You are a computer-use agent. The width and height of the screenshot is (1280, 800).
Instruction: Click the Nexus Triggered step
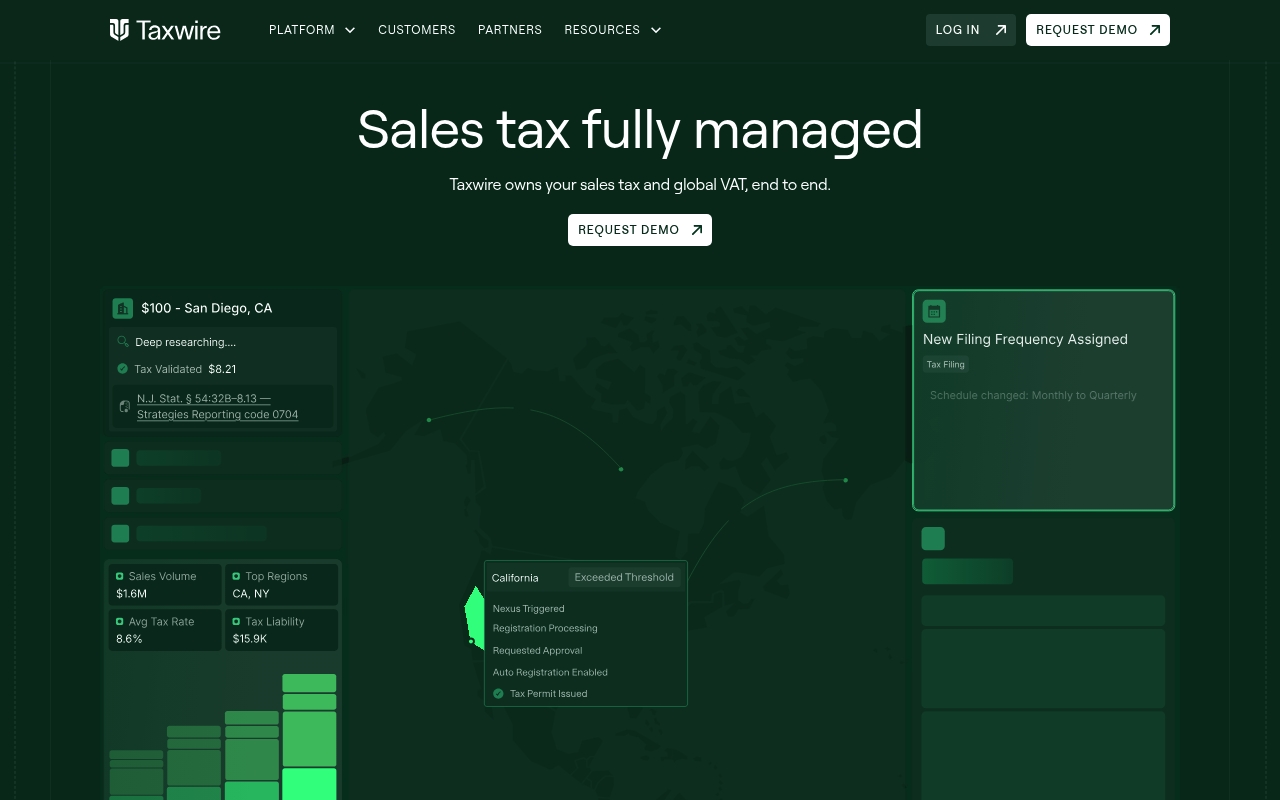point(528,608)
